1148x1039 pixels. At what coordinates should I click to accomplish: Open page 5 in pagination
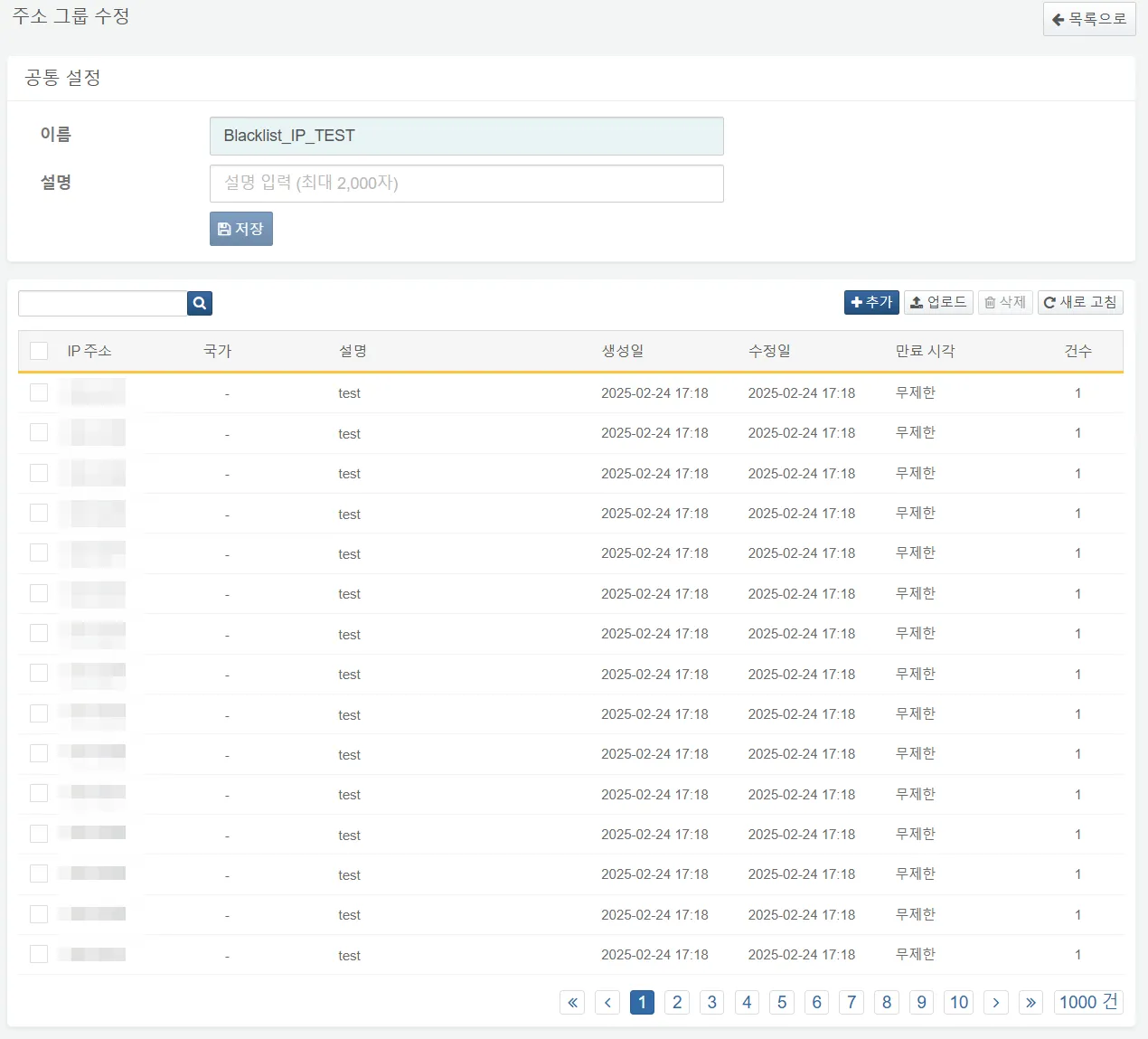782,1002
